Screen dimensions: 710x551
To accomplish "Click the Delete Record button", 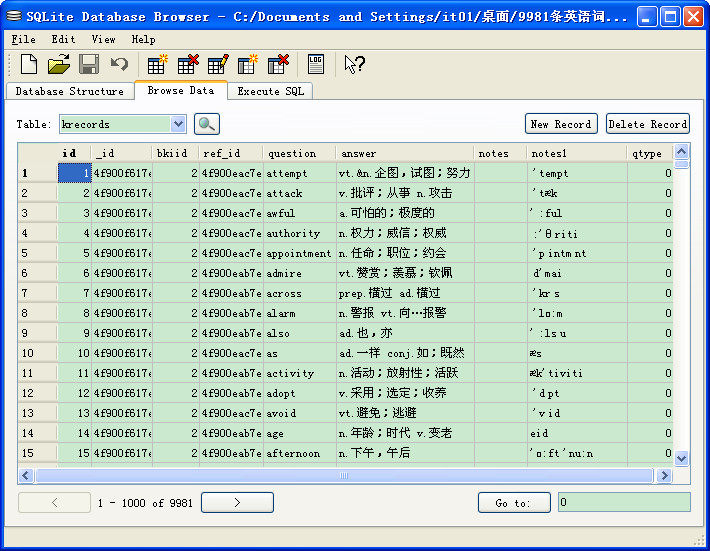I will (648, 124).
